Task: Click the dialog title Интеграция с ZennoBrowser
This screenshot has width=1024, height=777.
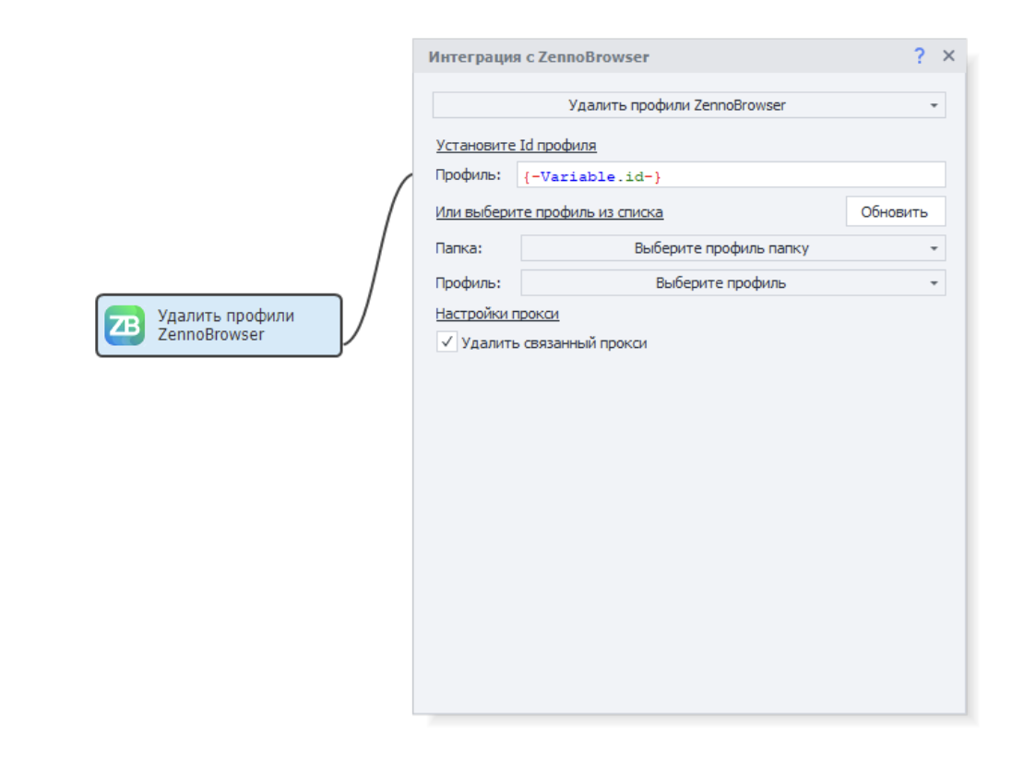Action: tap(539, 57)
